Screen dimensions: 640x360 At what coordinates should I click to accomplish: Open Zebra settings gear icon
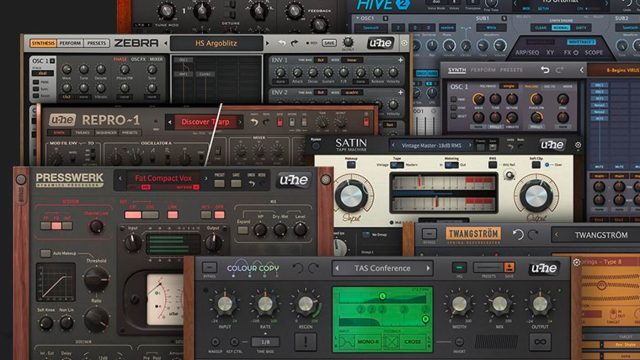coord(404,43)
